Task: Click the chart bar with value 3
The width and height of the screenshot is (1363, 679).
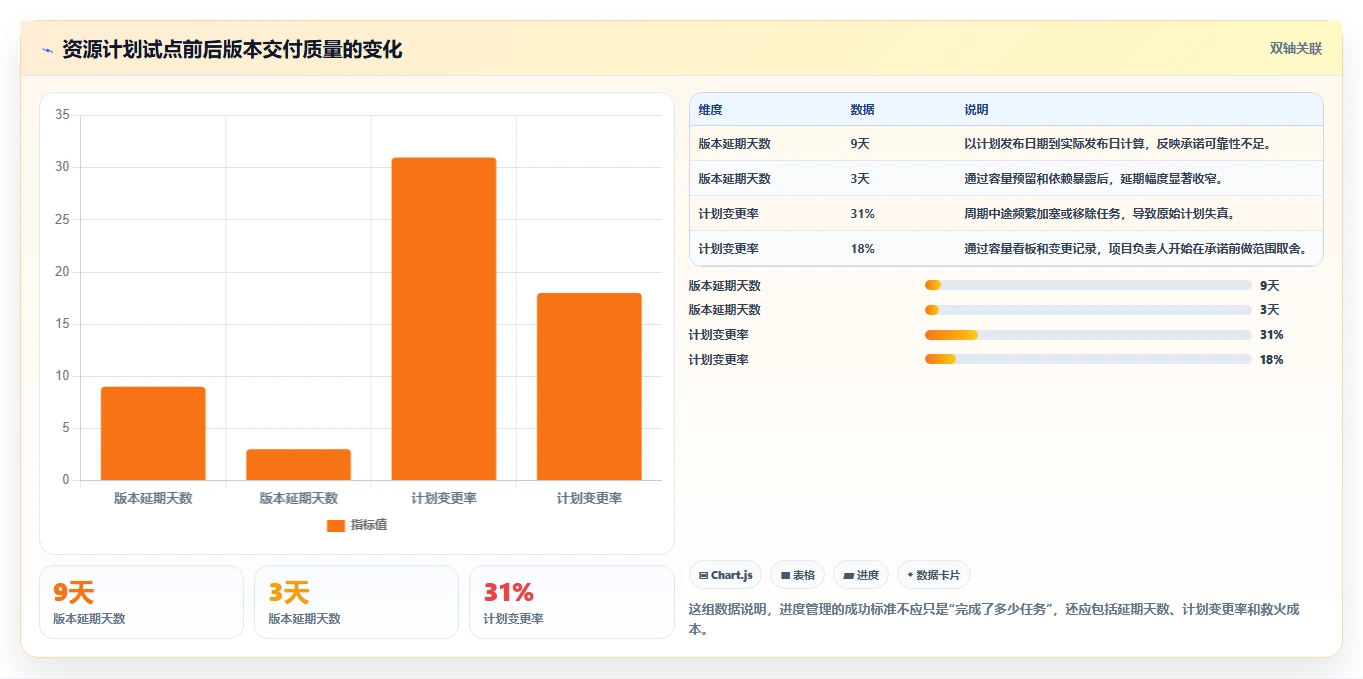Action: pos(298,465)
